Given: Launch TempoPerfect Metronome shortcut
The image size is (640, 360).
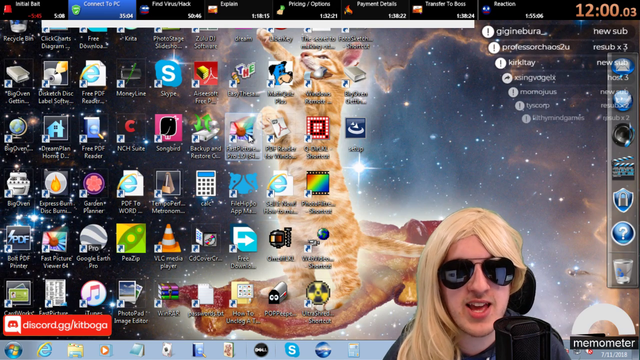Looking at the screenshot, I should click(x=168, y=192).
